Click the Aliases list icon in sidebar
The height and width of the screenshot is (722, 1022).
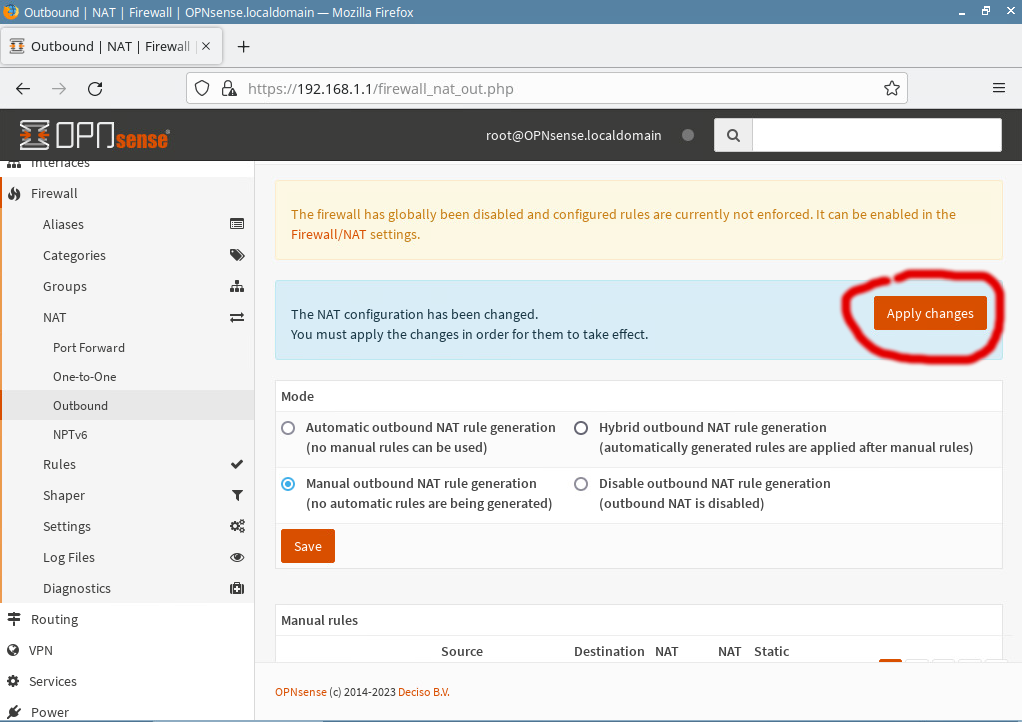tap(237, 225)
